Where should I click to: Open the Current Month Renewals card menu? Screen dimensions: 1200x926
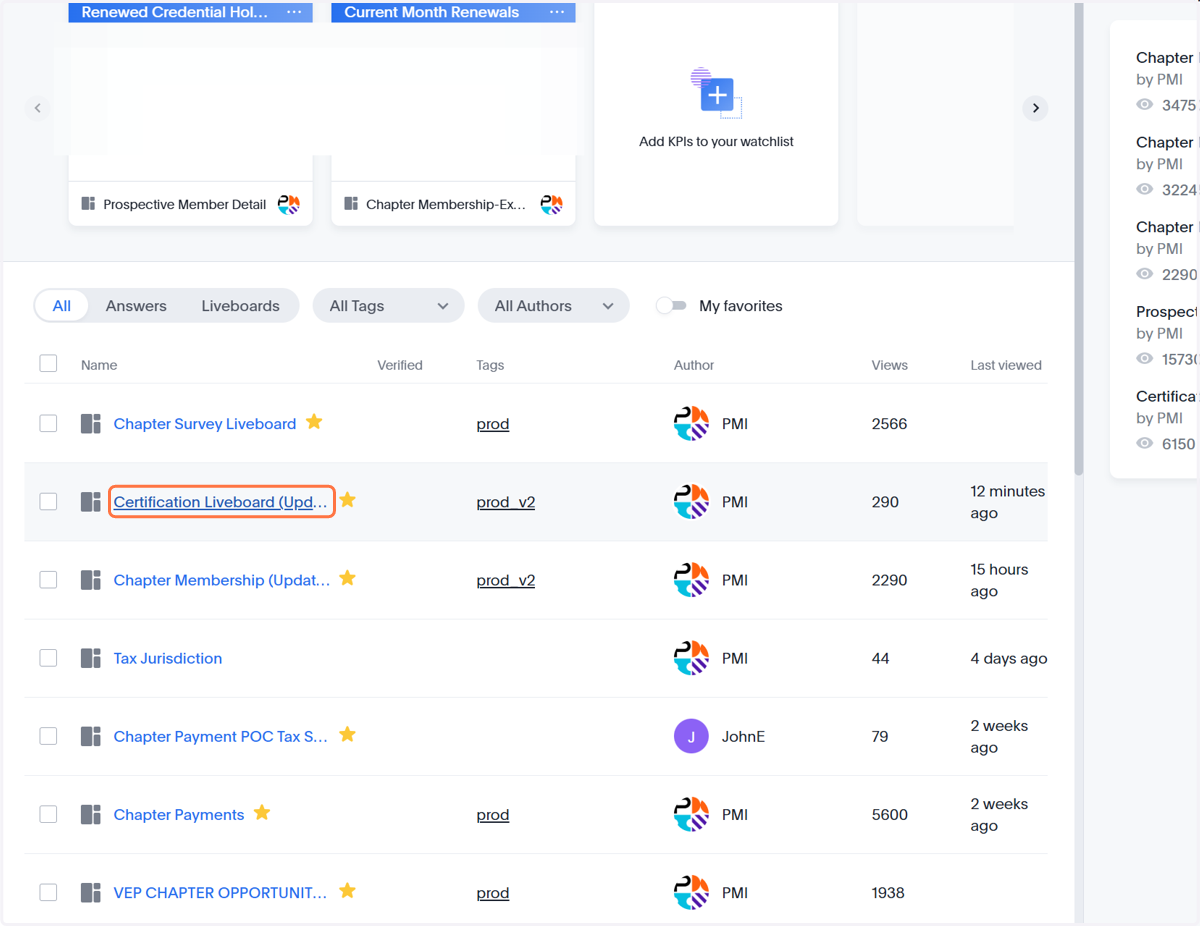point(557,12)
